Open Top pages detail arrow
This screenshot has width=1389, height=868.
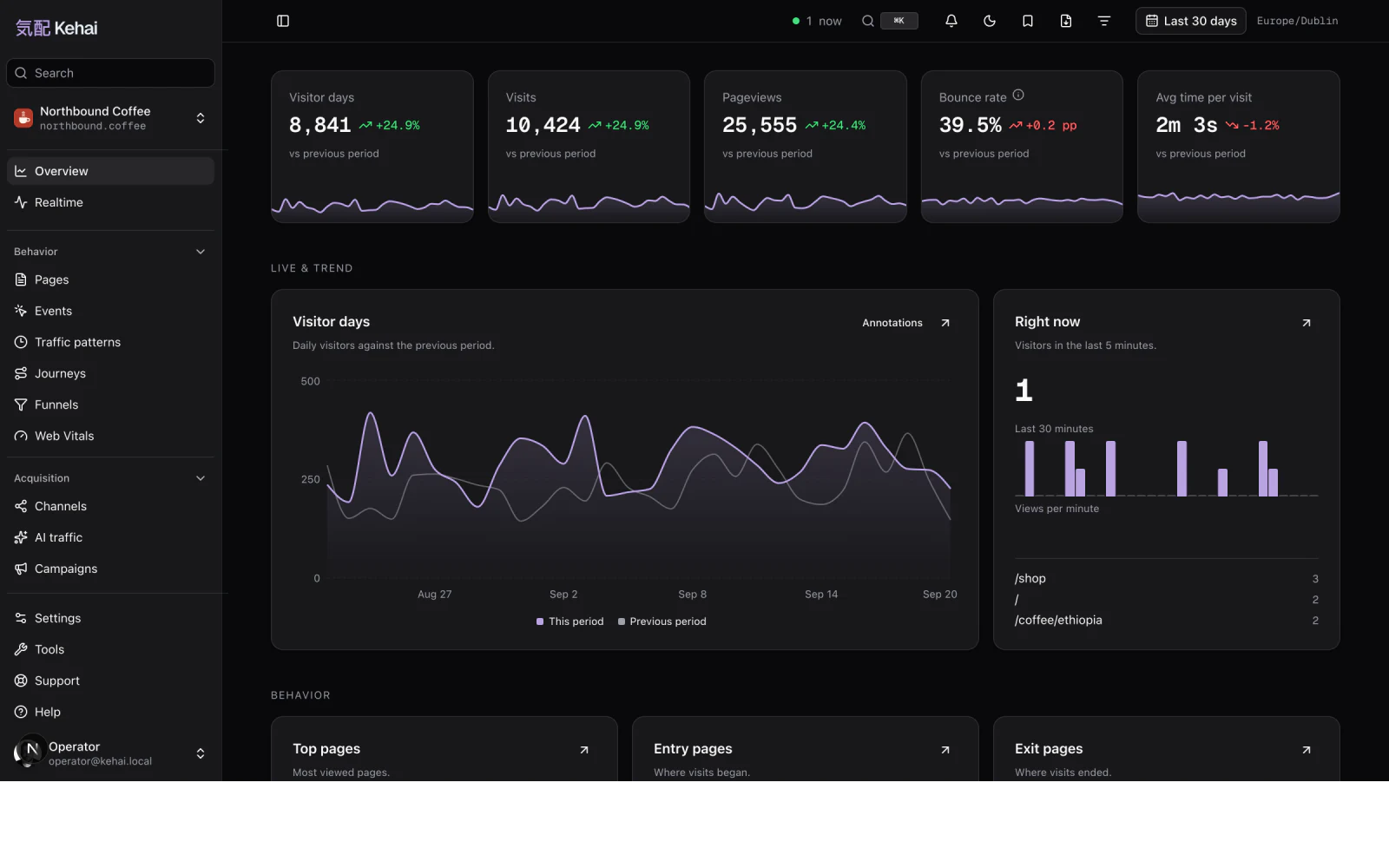click(584, 750)
